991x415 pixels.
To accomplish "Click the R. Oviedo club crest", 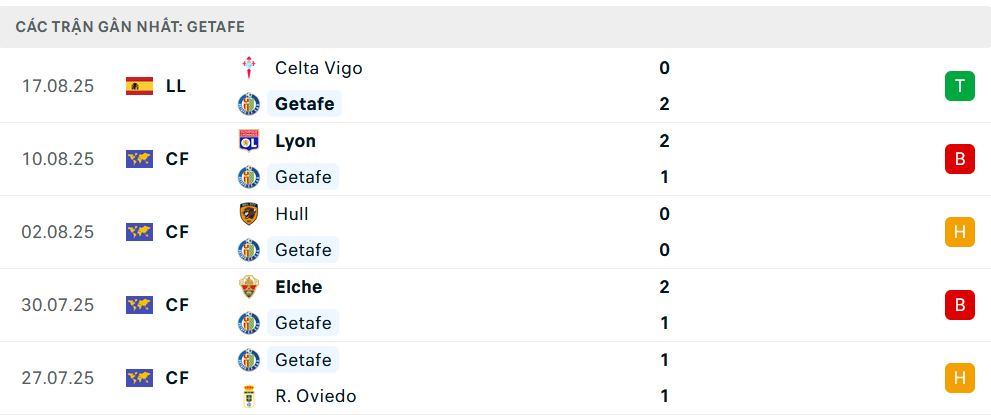I will [248, 396].
